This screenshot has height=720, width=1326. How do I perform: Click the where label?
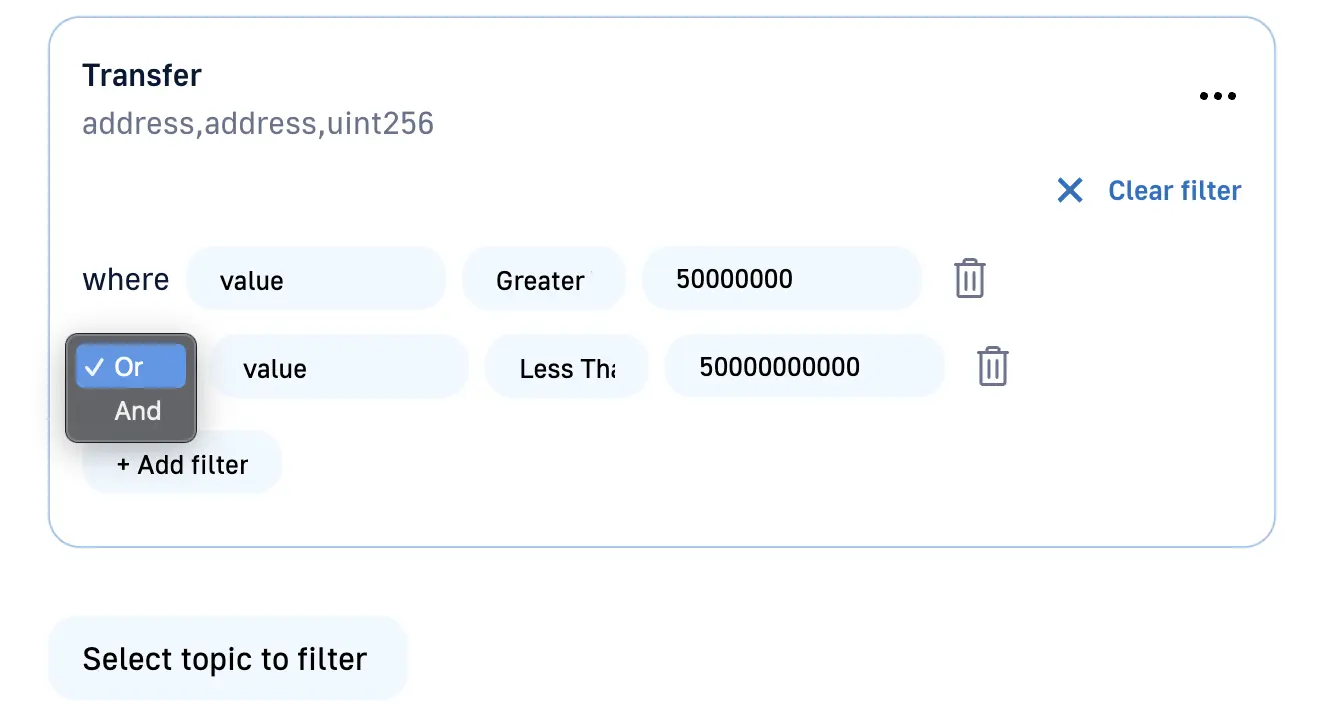click(x=126, y=279)
